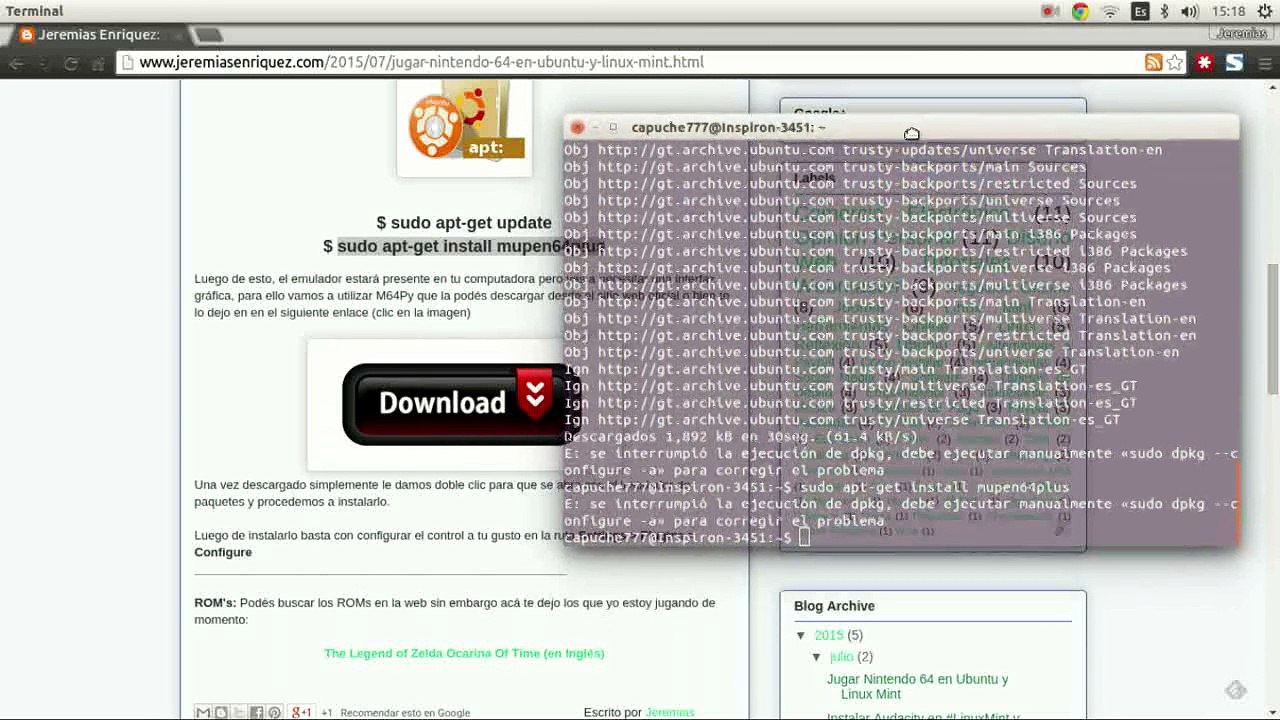1280x720 pixels.
Task: Open the julio archive link
Action: click(x=841, y=657)
